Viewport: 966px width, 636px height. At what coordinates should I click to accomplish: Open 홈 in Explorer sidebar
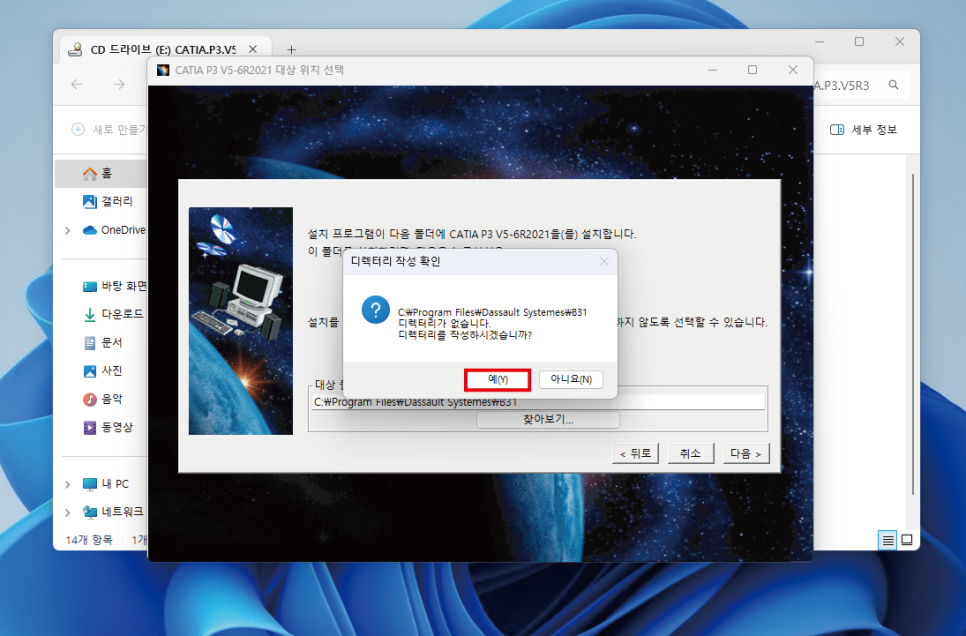(x=102, y=174)
